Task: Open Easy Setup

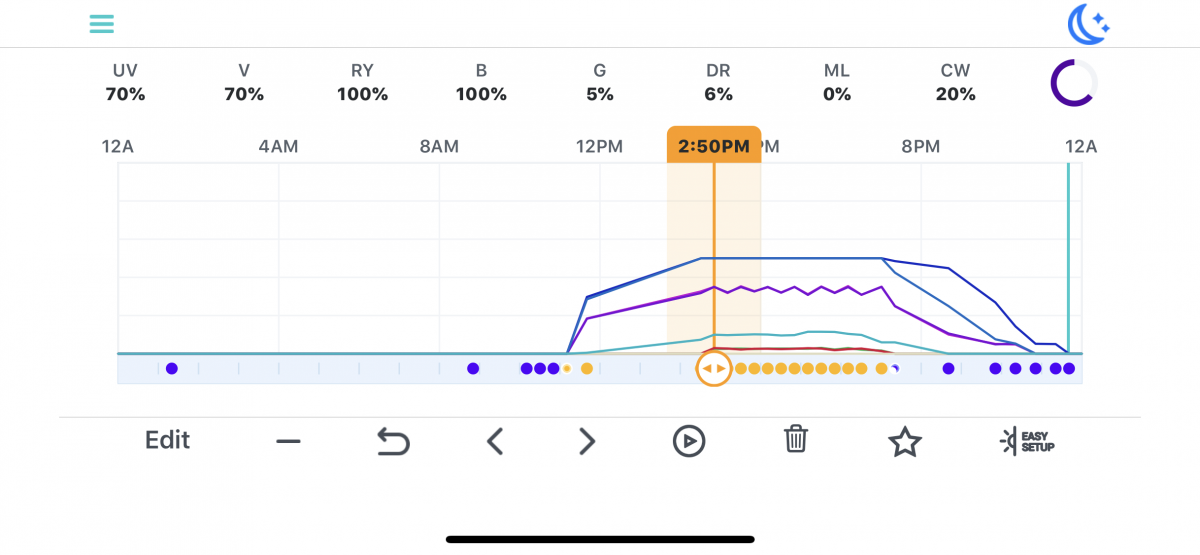Action: point(1028,441)
